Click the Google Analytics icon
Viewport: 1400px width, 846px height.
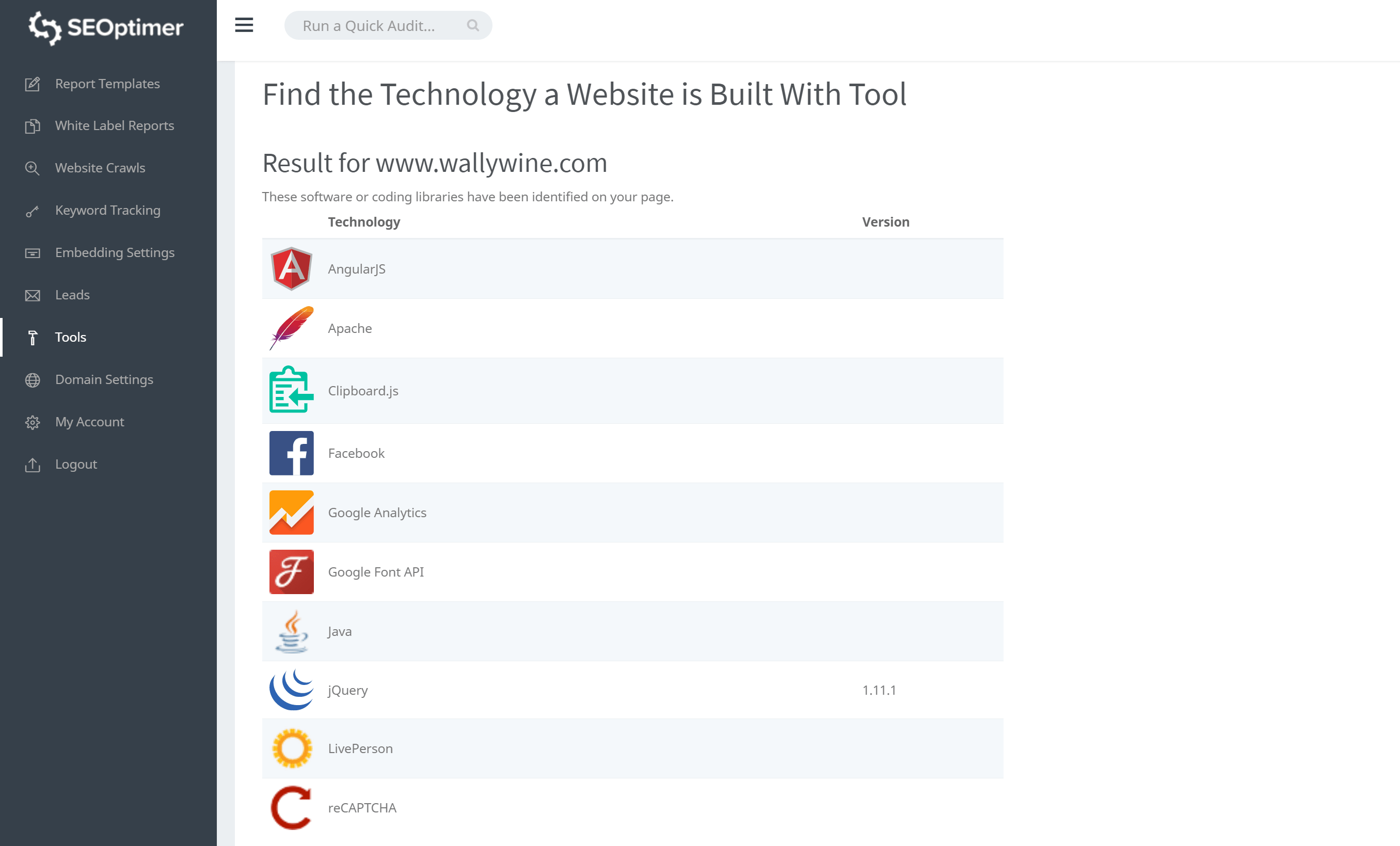tap(290, 512)
